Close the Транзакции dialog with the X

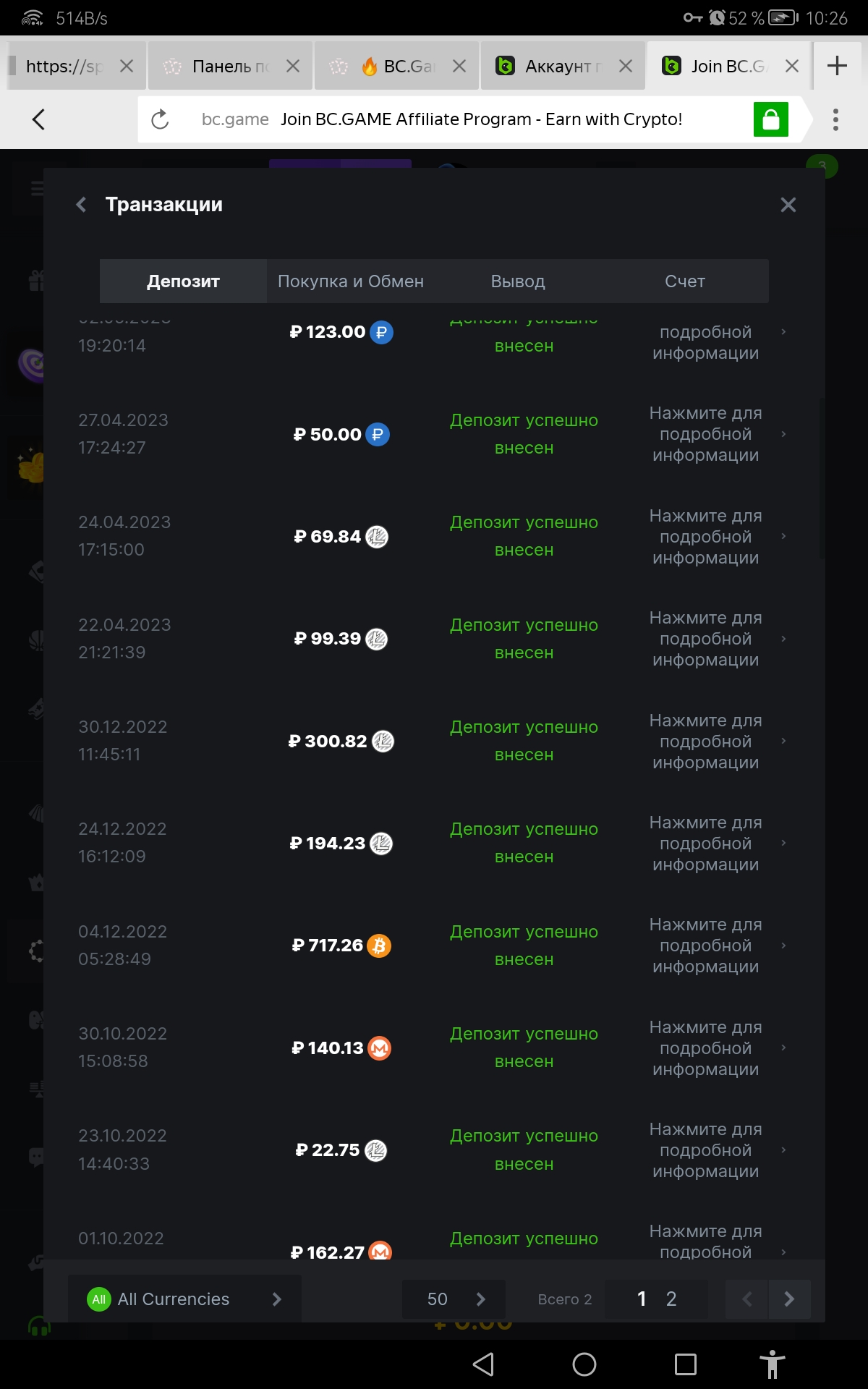(x=788, y=205)
